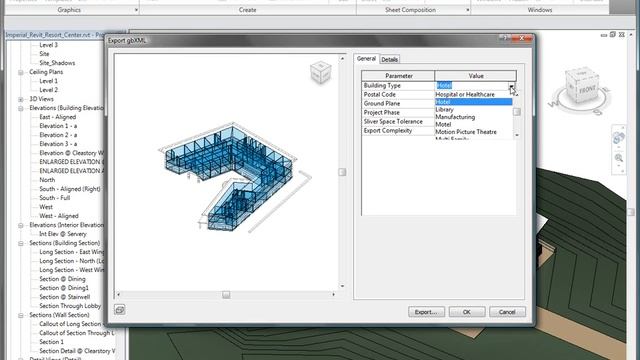Screen dimensions: 640x360
Task: Collapse Sections (Building Section) node
Action: (x=20, y=243)
